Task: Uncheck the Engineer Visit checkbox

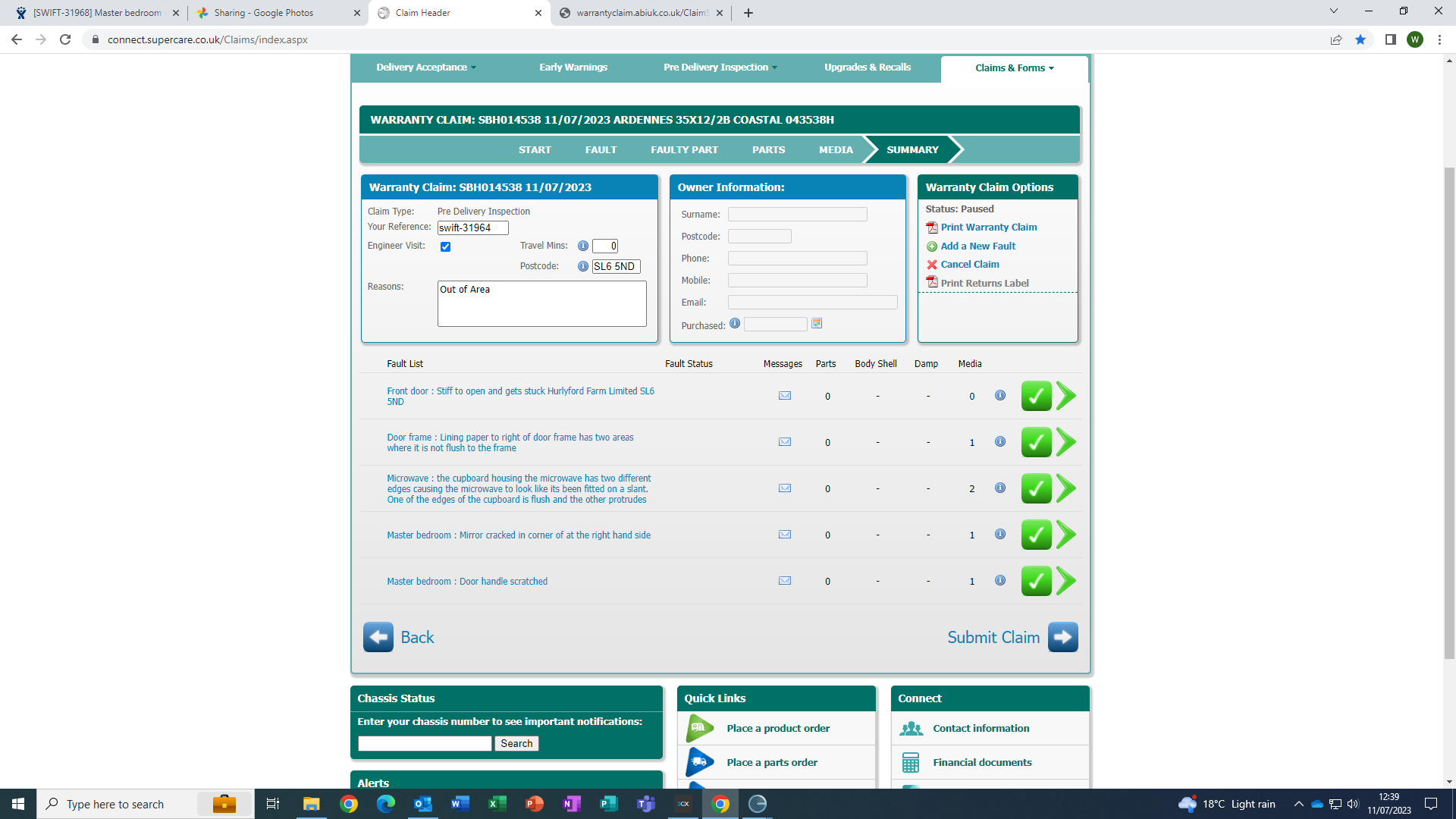Action: pos(446,246)
